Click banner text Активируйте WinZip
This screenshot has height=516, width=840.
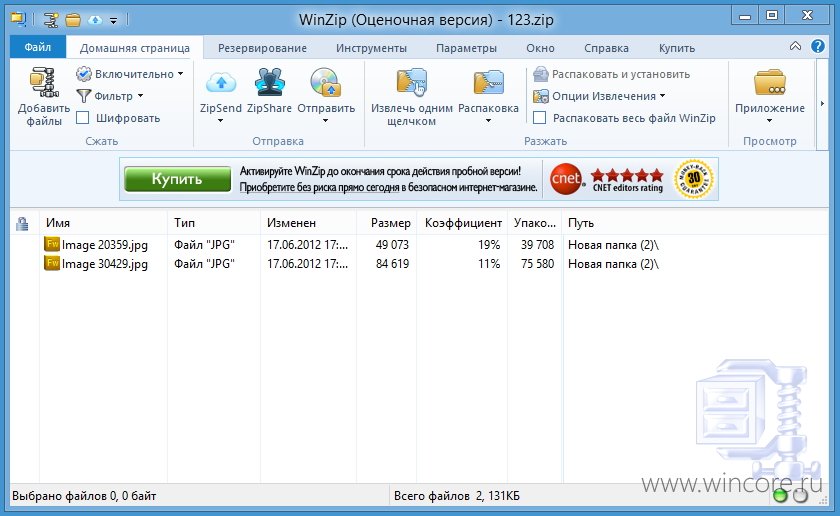point(380,171)
